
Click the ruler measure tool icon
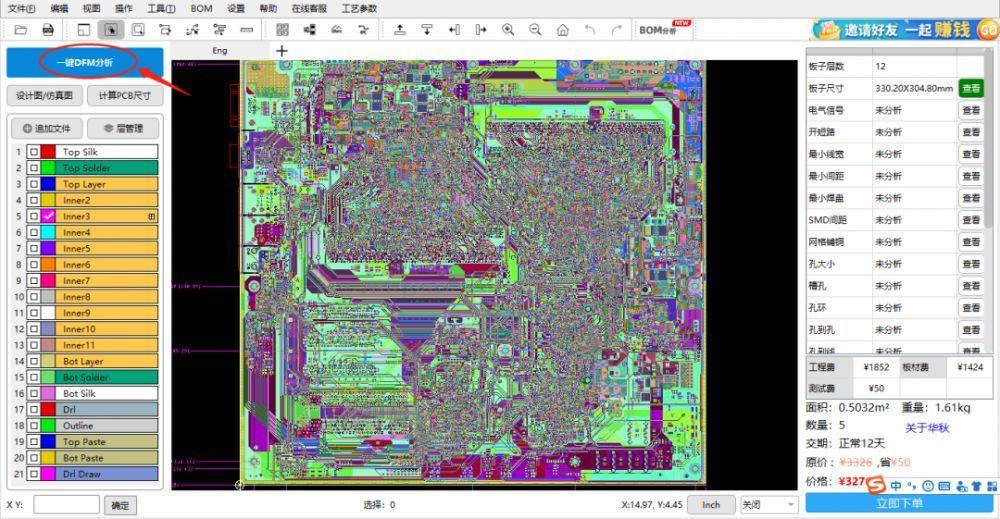(247, 30)
